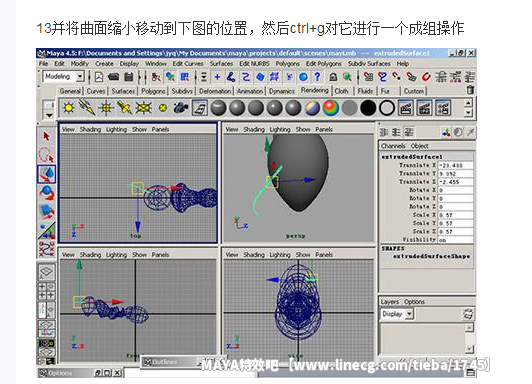The height and width of the screenshot is (384, 532).
Task: Pick the black shader swatch sphere
Action: pos(368,108)
